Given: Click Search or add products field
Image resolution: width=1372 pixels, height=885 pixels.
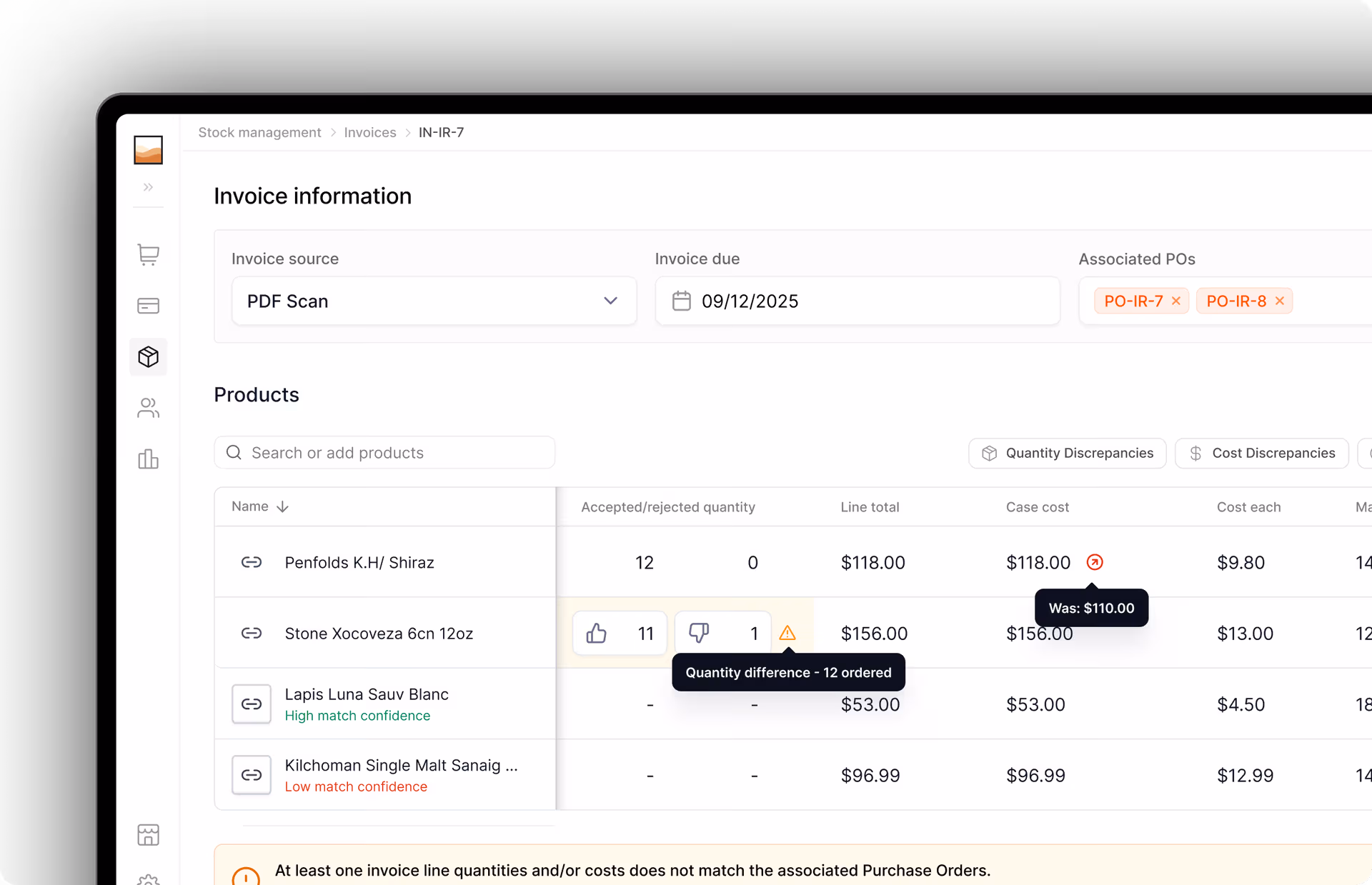Looking at the screenshot, I should [384, 453].
